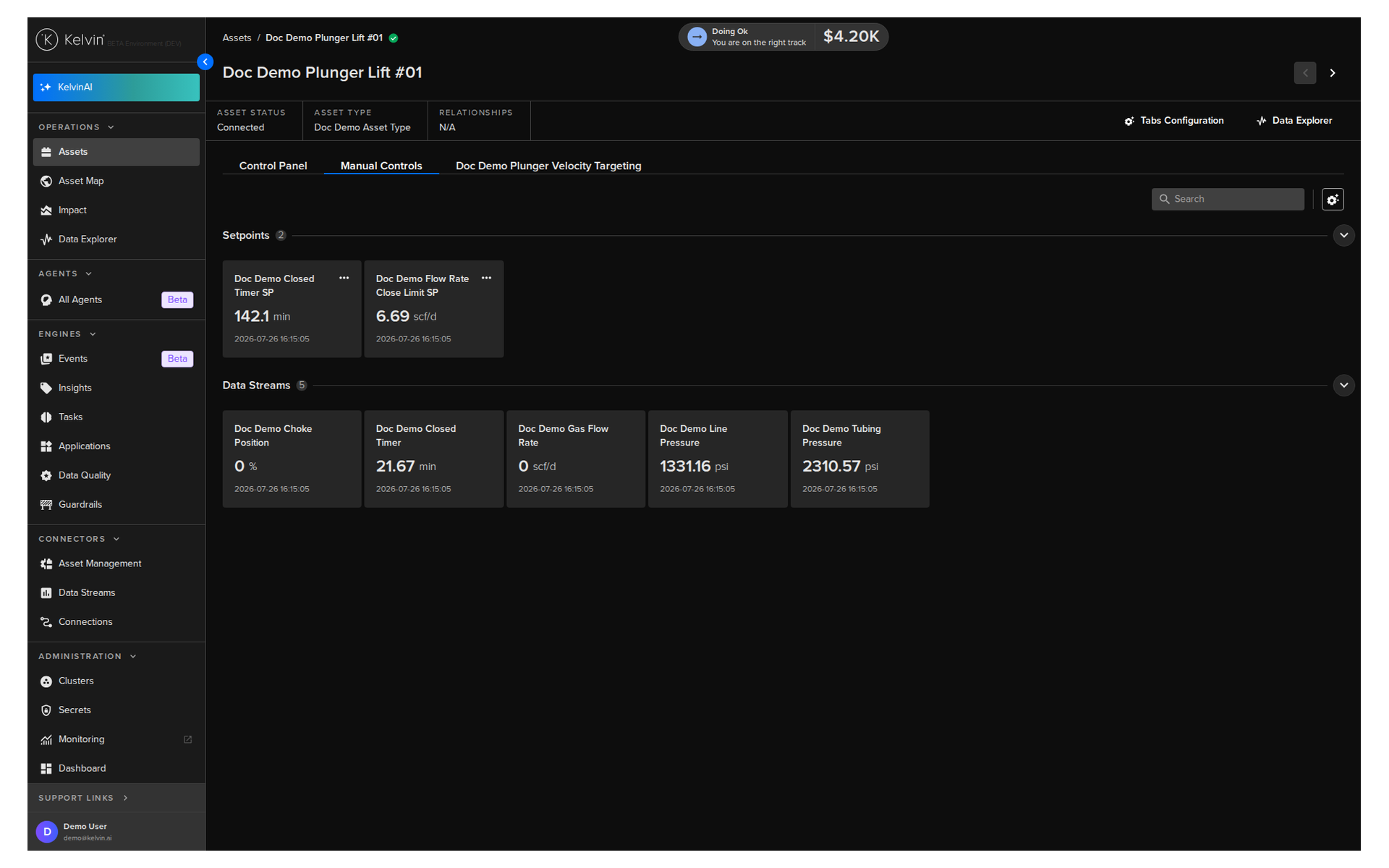Screen dimensions: 1389x868
Task: Open Doc Demo Choke Position card
Action: [292, 459]
